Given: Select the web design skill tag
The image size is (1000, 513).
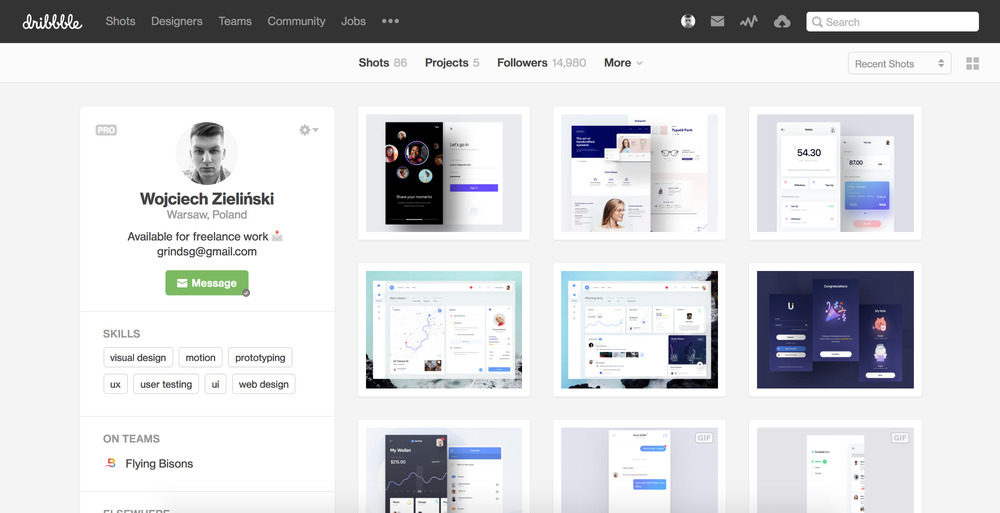Looking at the screenshot, I should click(263, 384).
